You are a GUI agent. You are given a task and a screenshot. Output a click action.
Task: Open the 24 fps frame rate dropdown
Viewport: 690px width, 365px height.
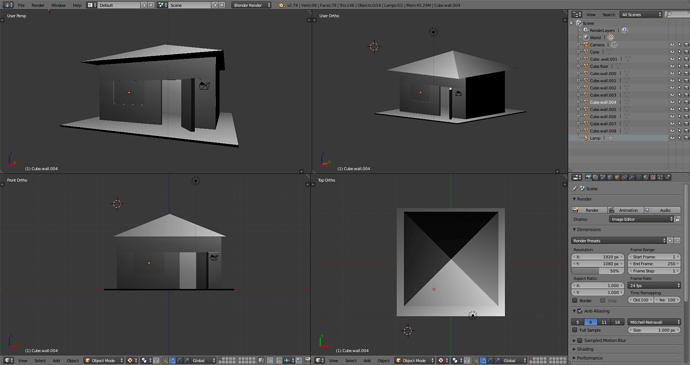point(654,285)
